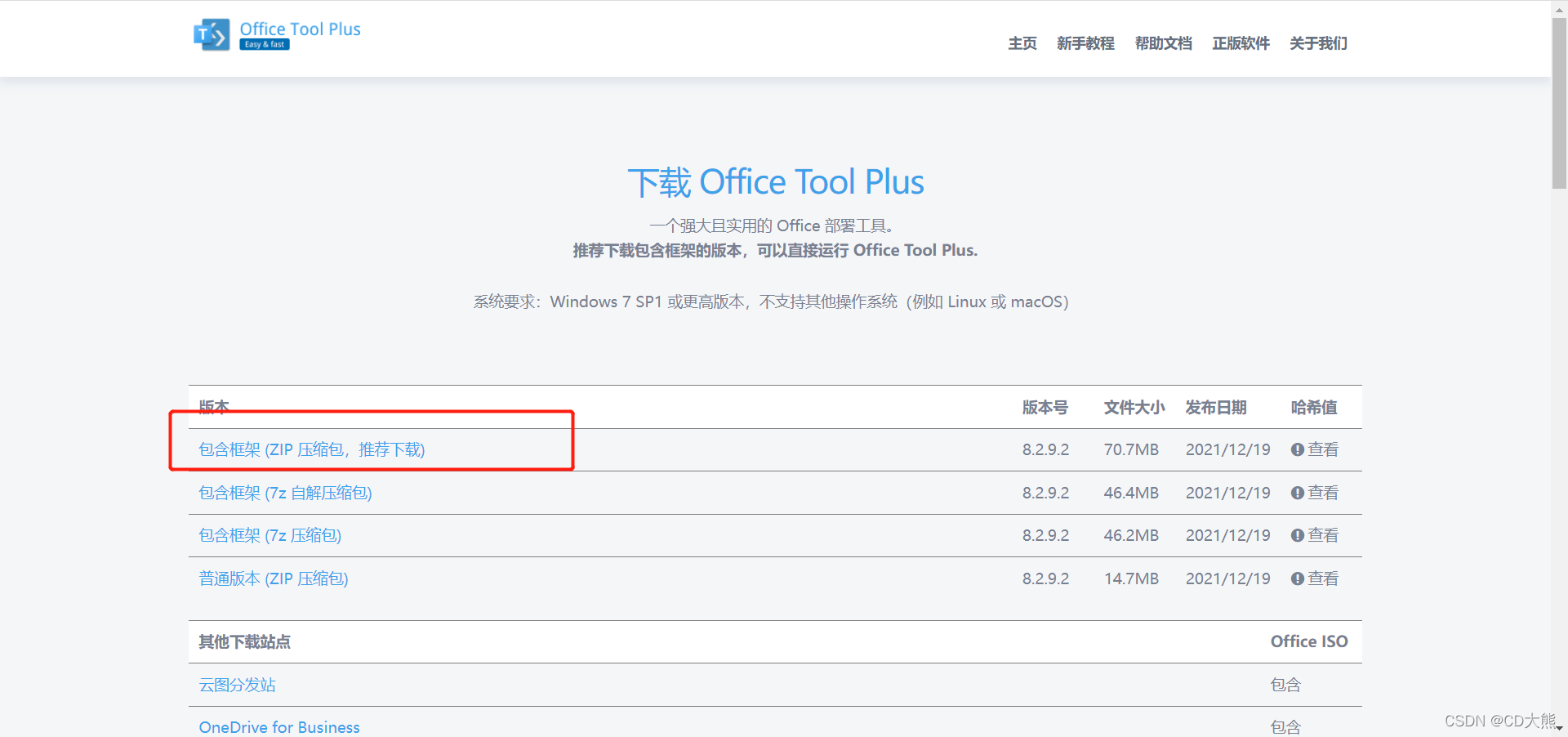The image size is (1568, 737).
Task: Download 包含框架 (7z 自解压缩包)
Action: [x=285, y=493]
